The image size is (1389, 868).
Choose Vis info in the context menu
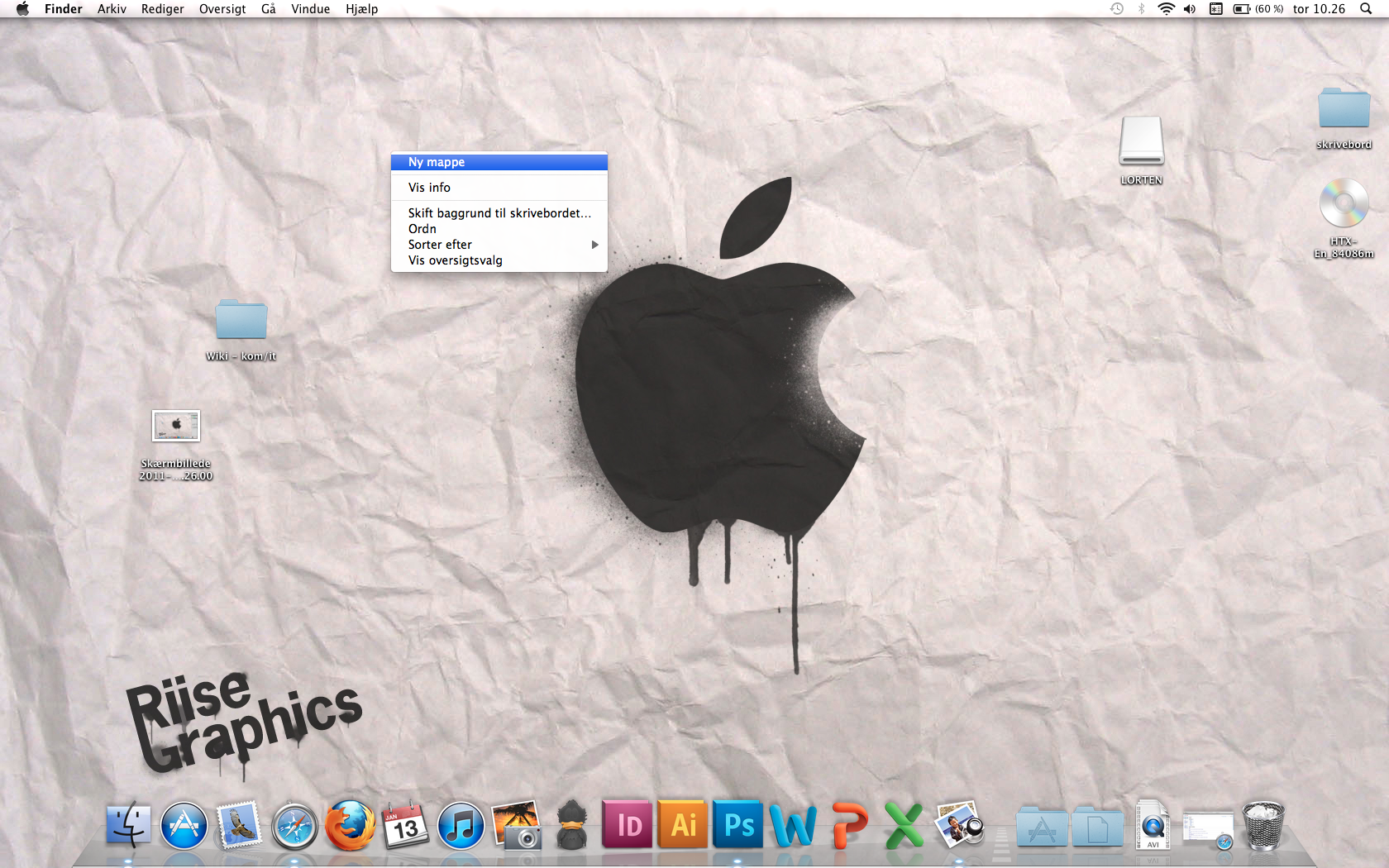point(499,188)
